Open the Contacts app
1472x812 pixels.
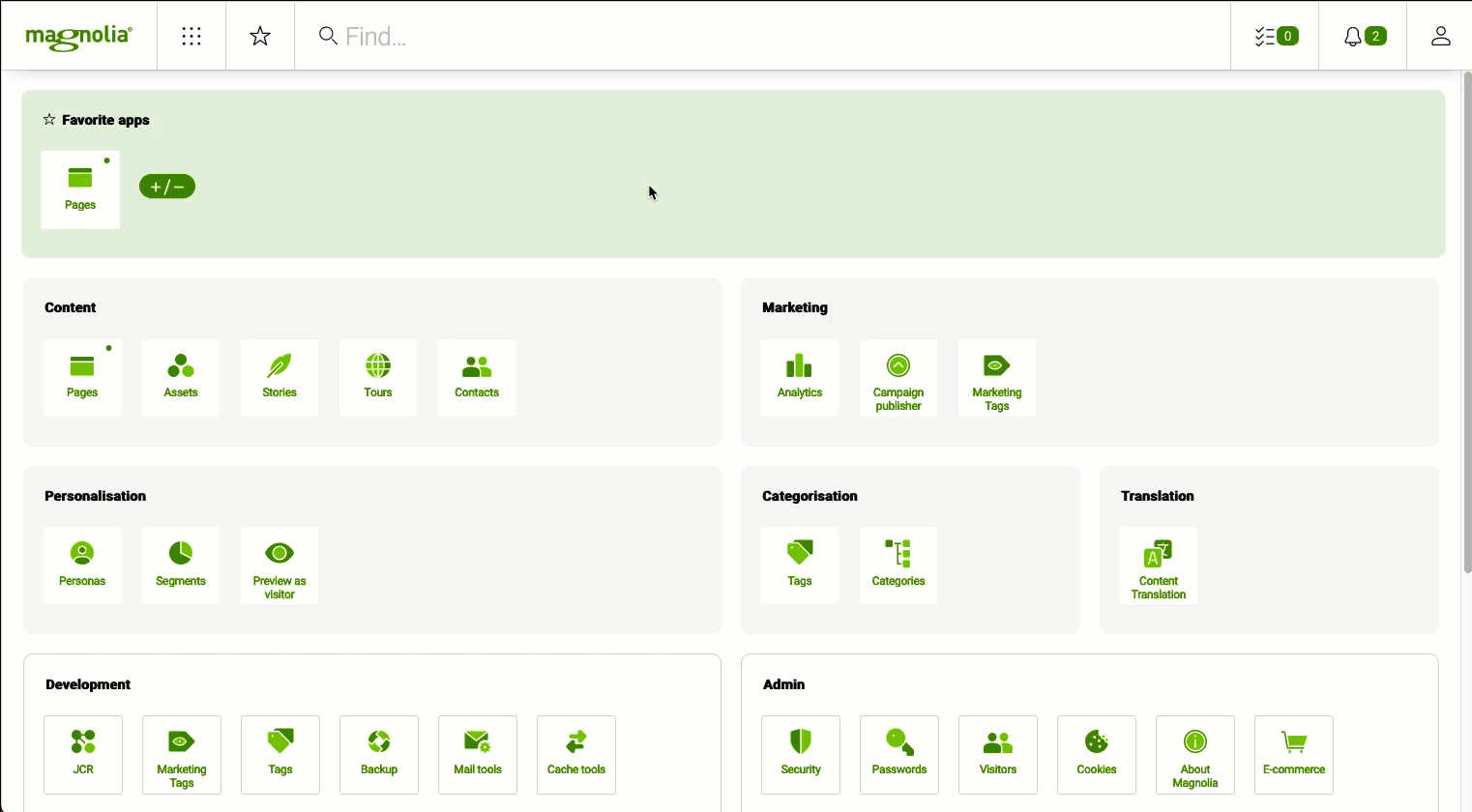(477, 377)
